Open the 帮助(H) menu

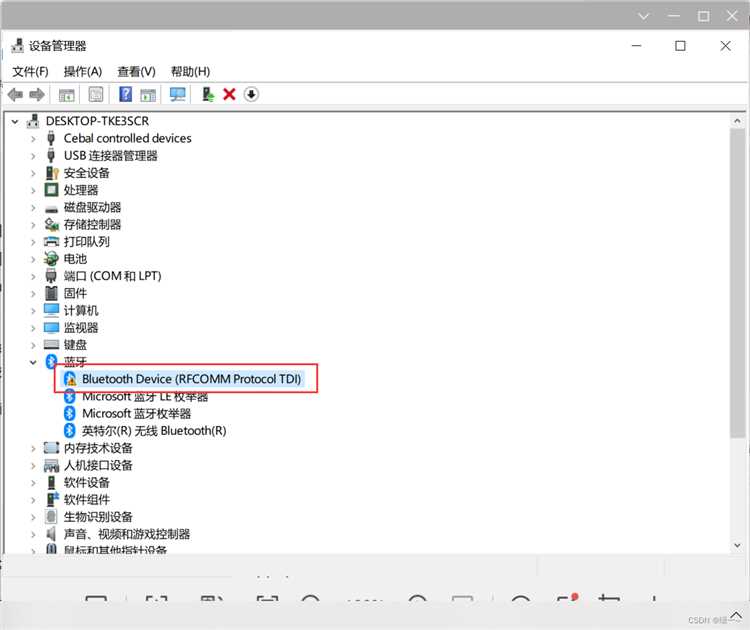click(x=190, y=71)
